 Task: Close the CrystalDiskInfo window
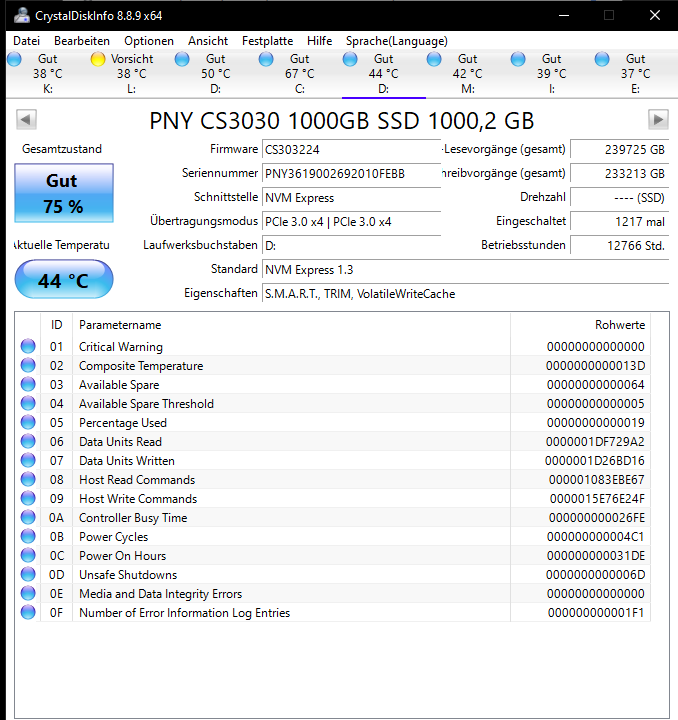click(655, 16)
